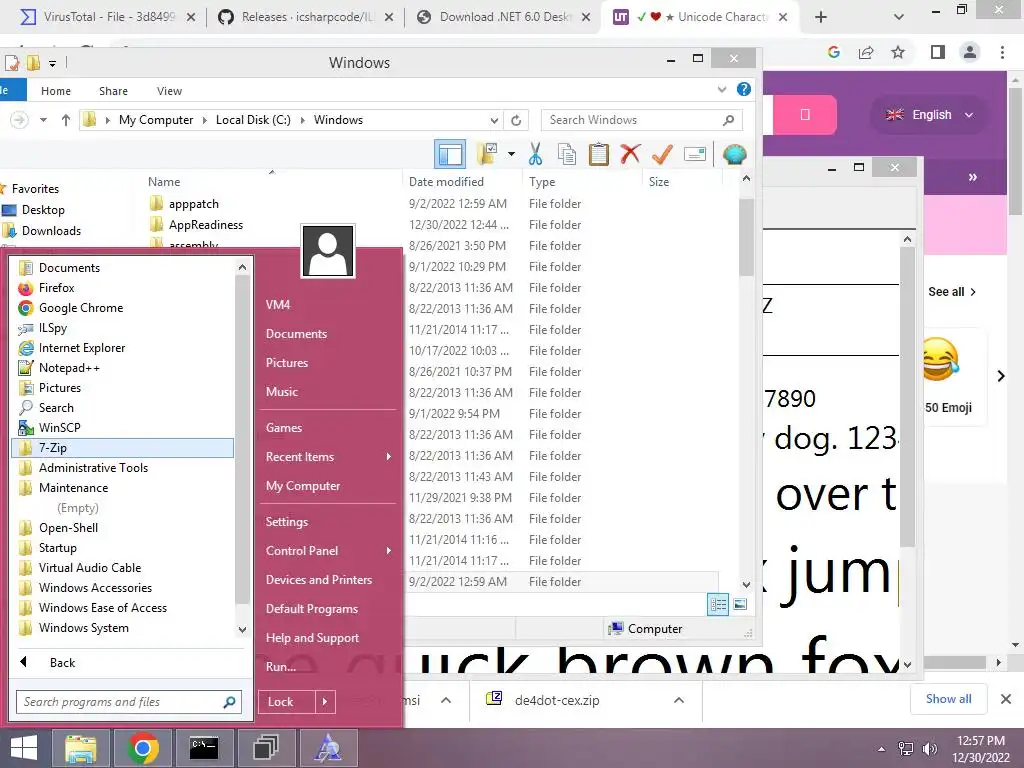
Task: Open the command prompt taskbar icon
Action: point(204,748)
